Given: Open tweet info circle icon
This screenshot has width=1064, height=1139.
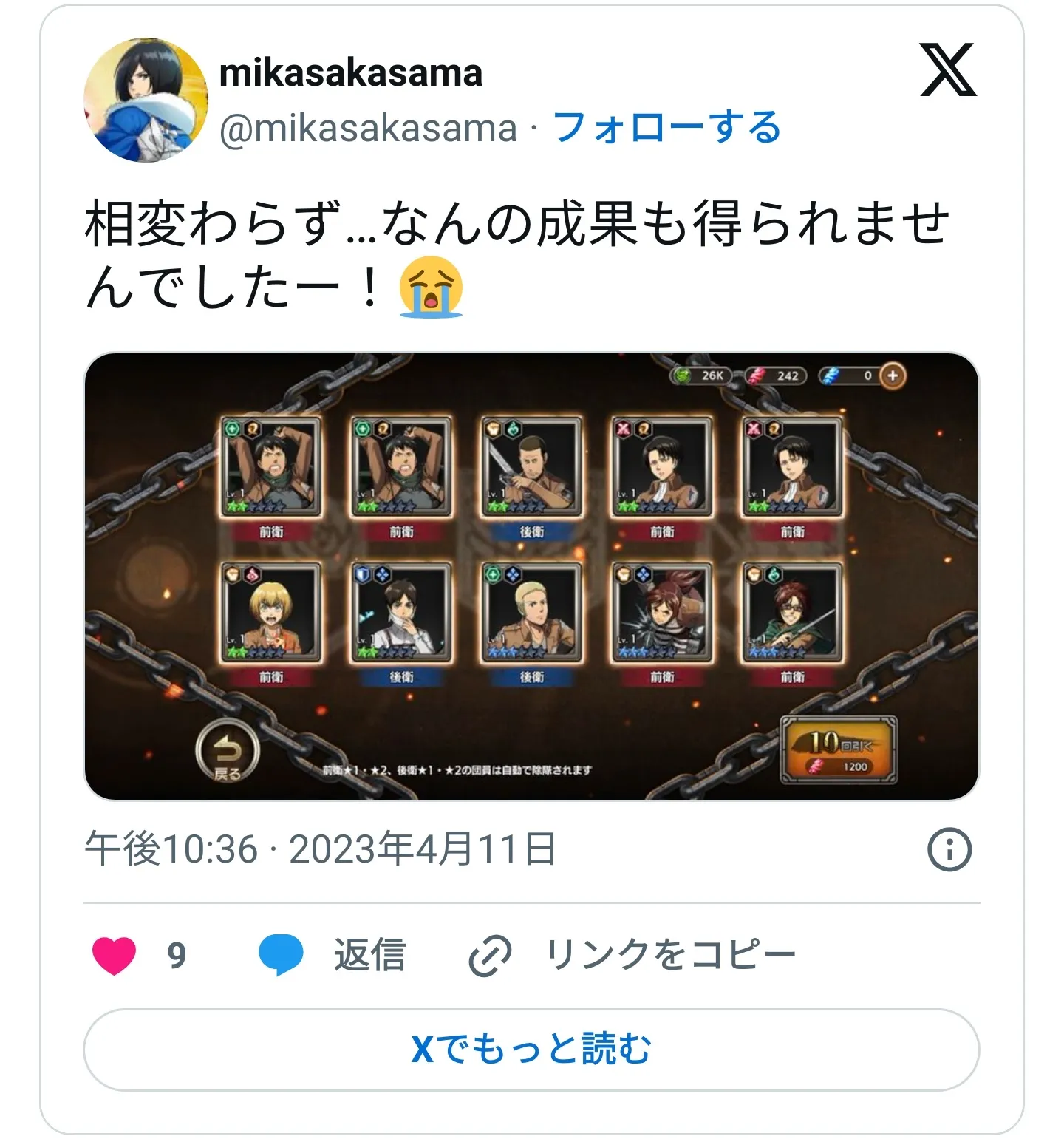Looking at the screenshot, I should (x=949, y=849).
